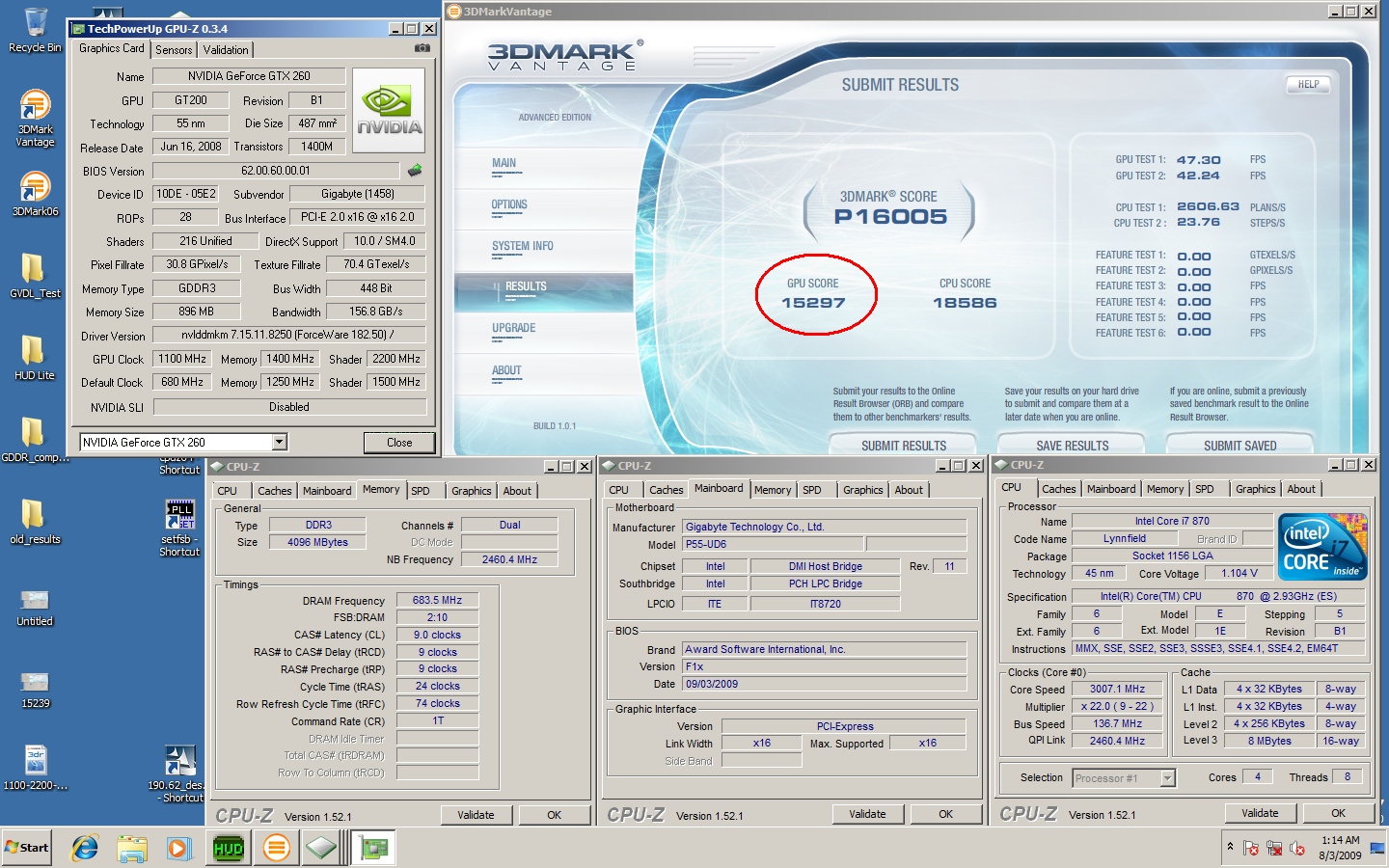The width and height of the screenshot is (1389, 868).
Task: Launch Internet Explorer from the taskbar
Action: (x=85, y=848)
